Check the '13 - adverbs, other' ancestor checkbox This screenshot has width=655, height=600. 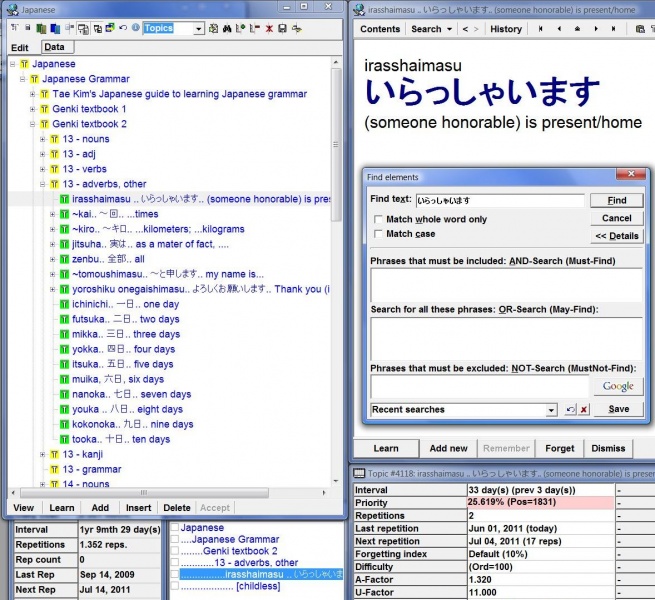175,563
